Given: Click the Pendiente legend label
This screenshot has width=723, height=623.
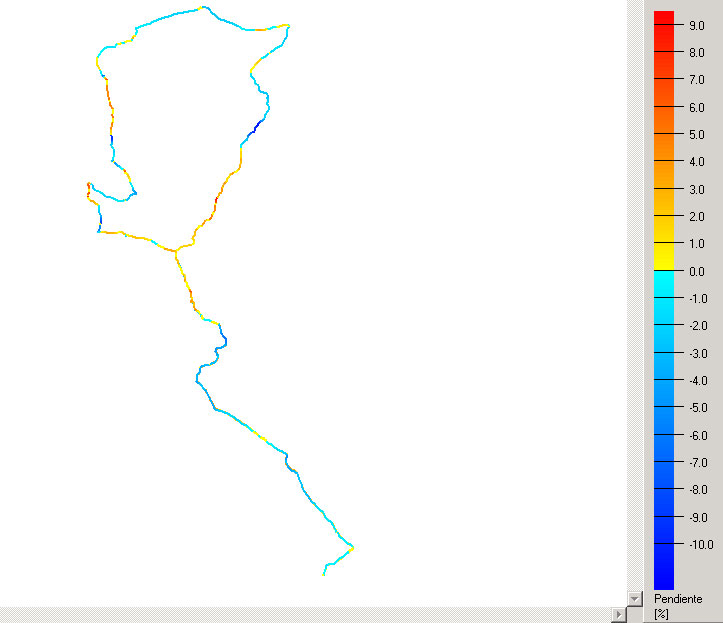Looking at the screenshot, I should (x=678, y=599).
